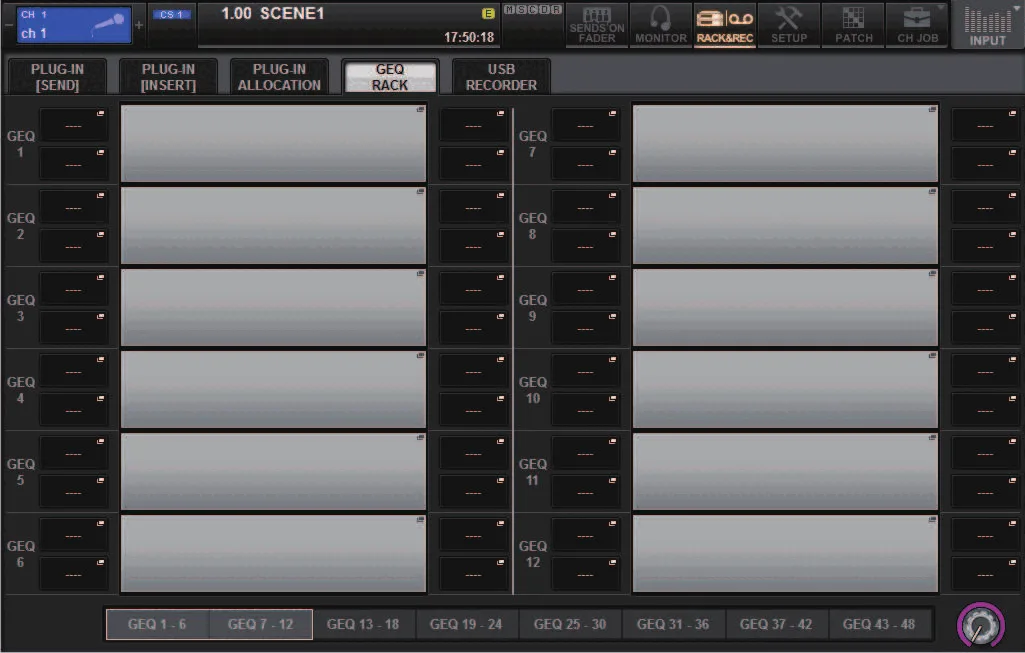Open GEQ 4 upper output patch selector
Image resolution: width=1025 pixels, height=653 pixels.
click(x=473, y=371)
